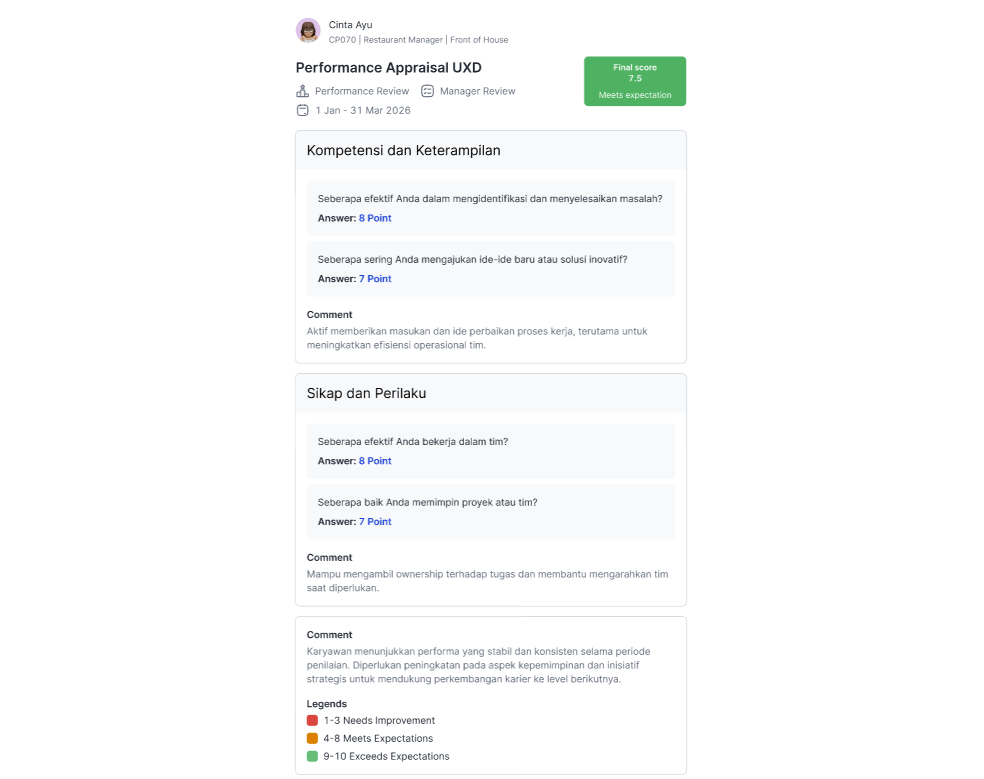This screenshot has width=984, height=779.
Task: Click the employee name Cinta Ayu
Action: click(x=350, y=24)
